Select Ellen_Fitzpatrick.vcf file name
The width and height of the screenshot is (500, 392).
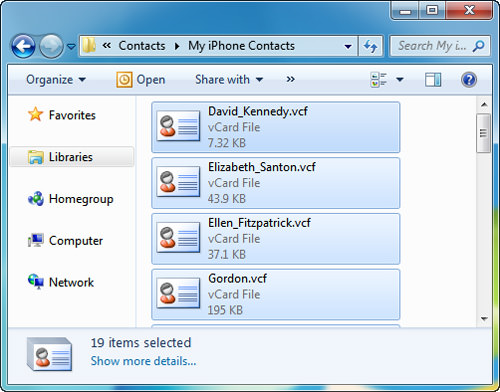click(x=259, y=223)
